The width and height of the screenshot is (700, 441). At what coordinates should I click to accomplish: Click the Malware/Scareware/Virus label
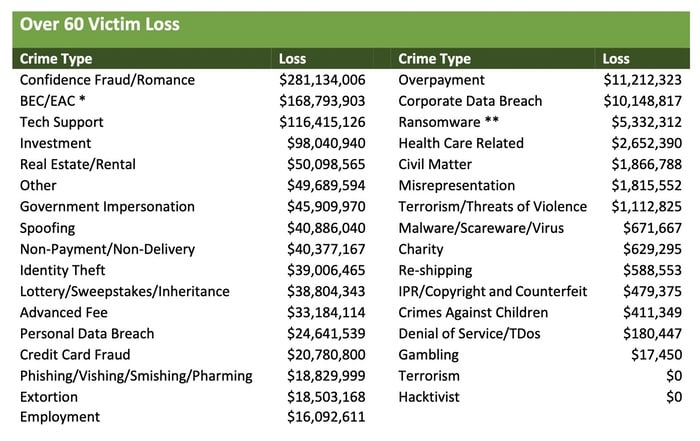point(481,228)
